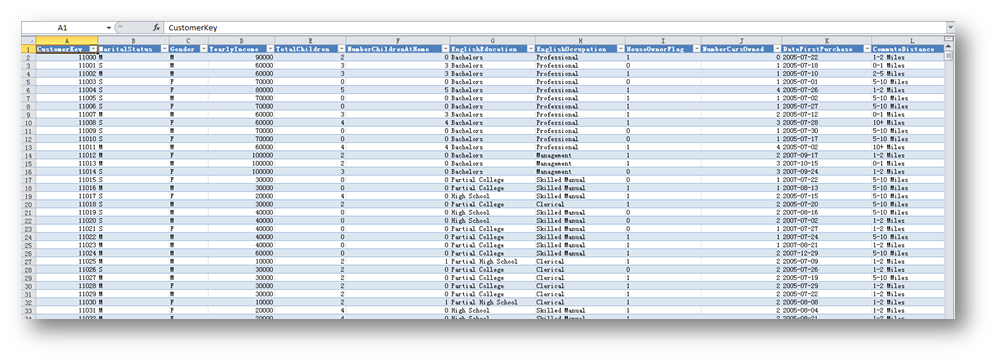997x361 pixels.
Task: Open the MaritalStatus filter arrow
Action: (x=165, y=48)
